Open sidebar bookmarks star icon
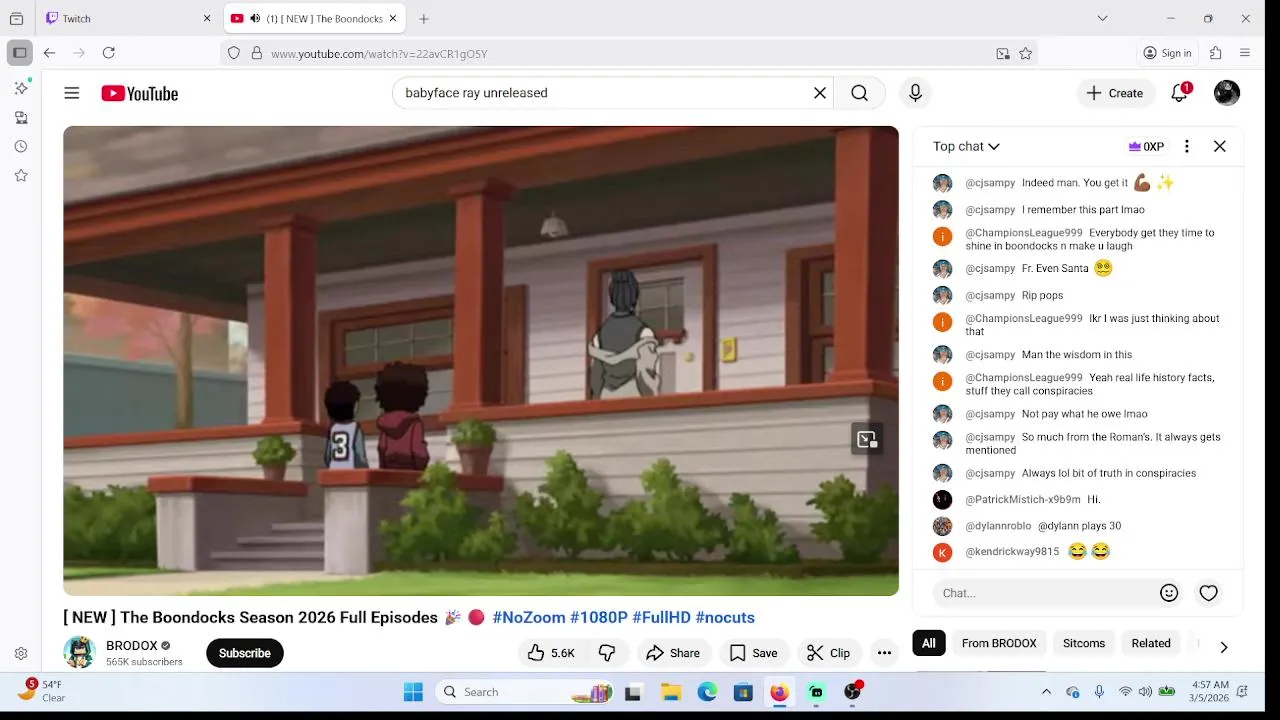This screenshot has width=1280, height=720. pos(21,175)
